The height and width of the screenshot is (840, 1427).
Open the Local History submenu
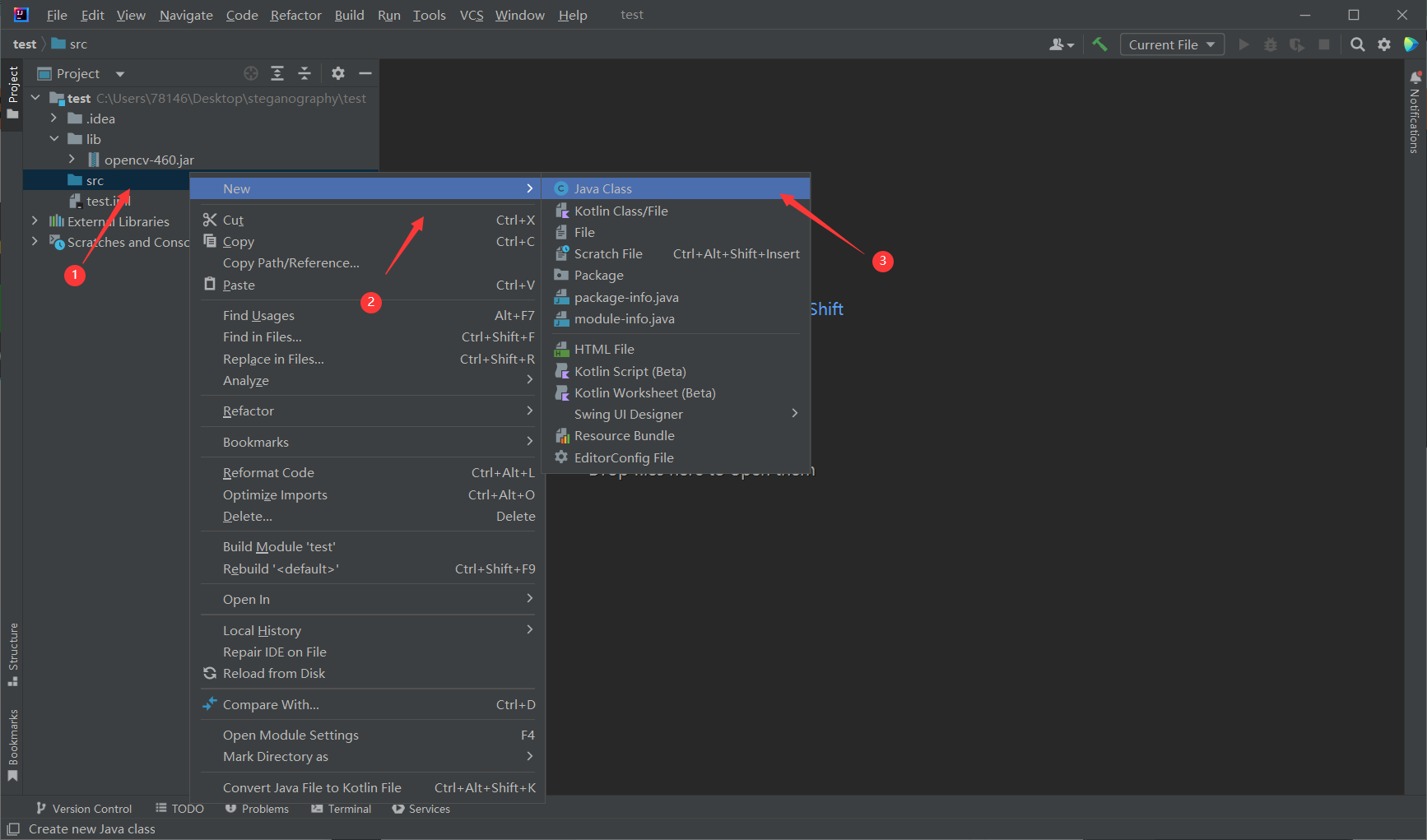point(368,630)
